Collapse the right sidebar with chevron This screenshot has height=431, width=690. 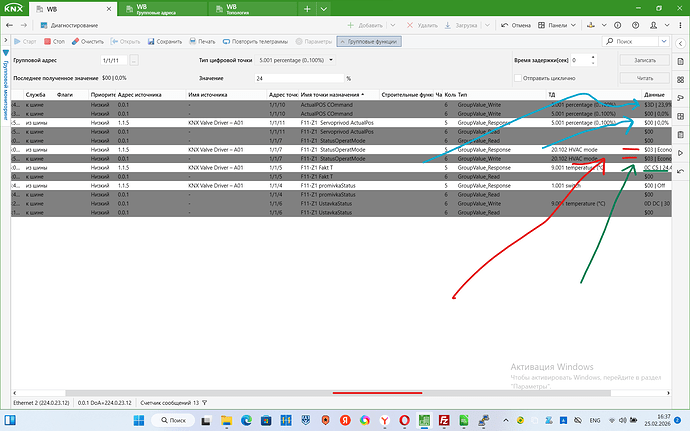click(x=680, y=43)
